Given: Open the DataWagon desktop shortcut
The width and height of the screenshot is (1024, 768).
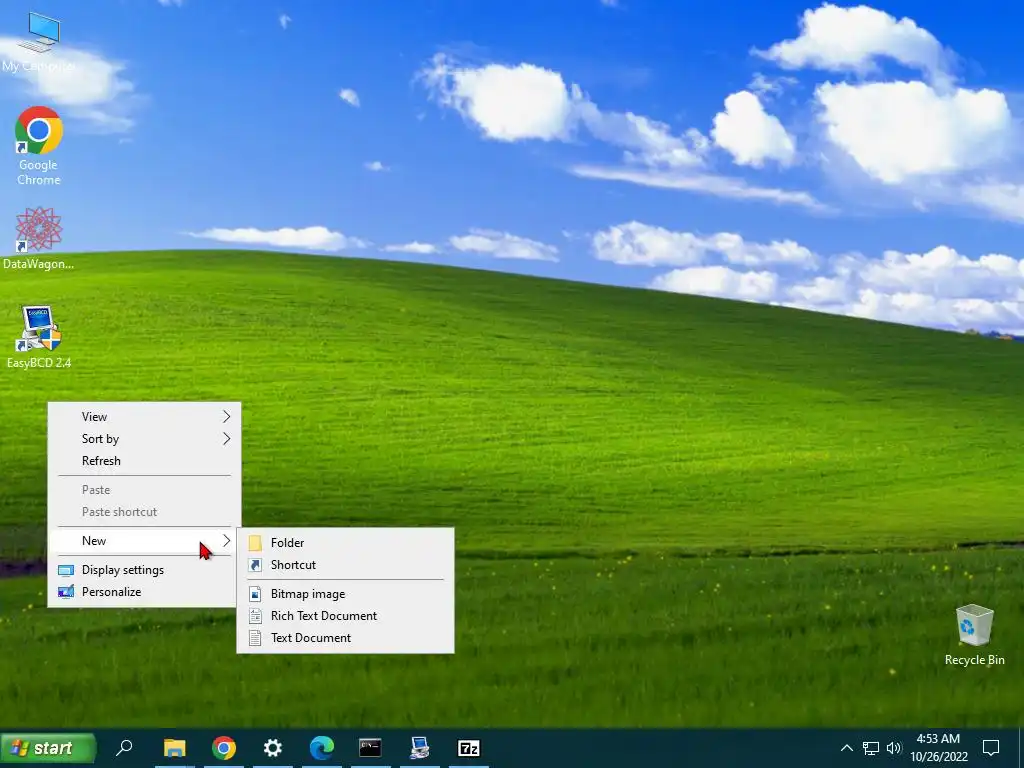Looking at the screenshot, I should coord(39,238).
